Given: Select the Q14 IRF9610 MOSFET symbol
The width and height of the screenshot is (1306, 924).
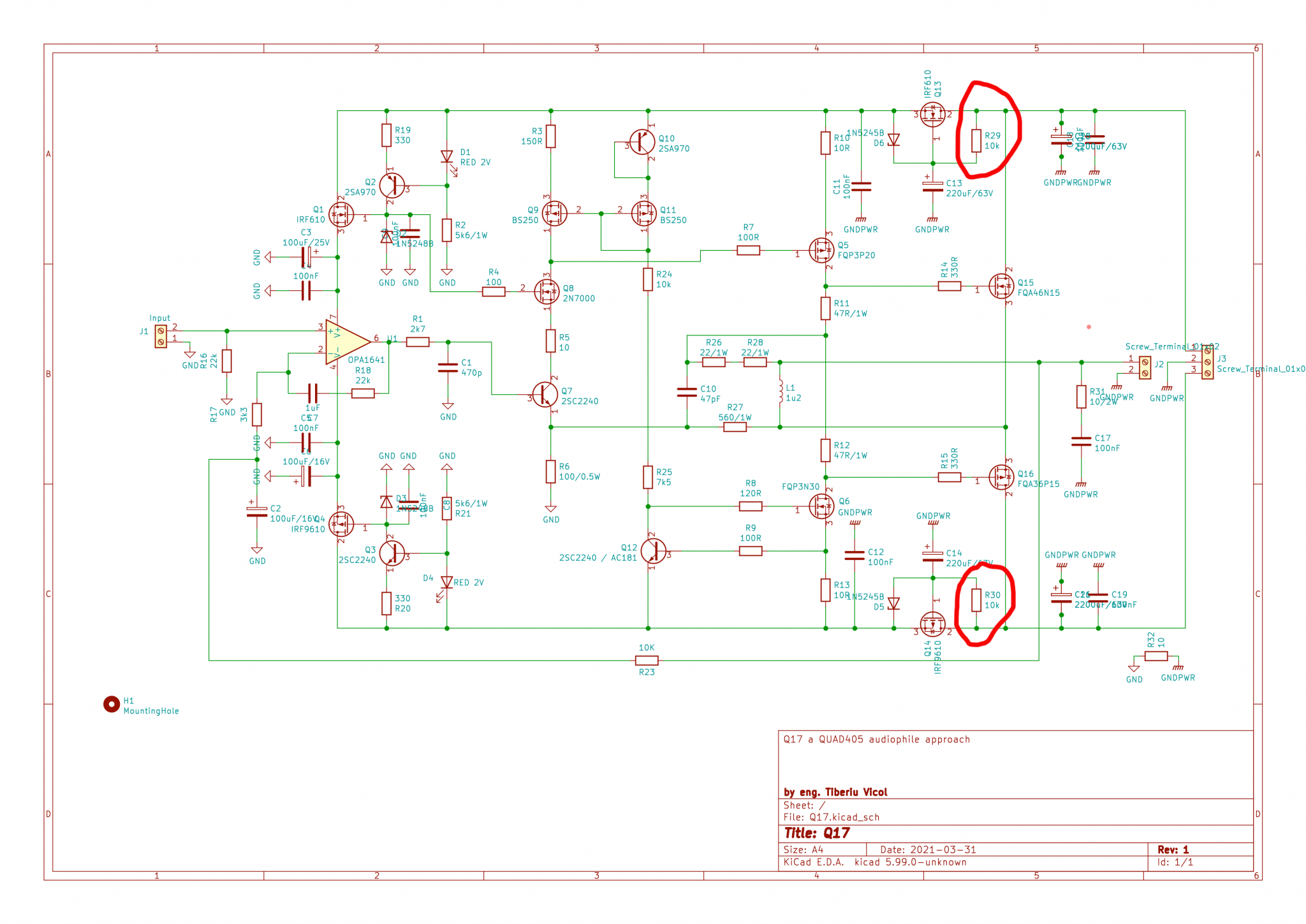Looking at the screenshot, I should click(x=933, y=624).
